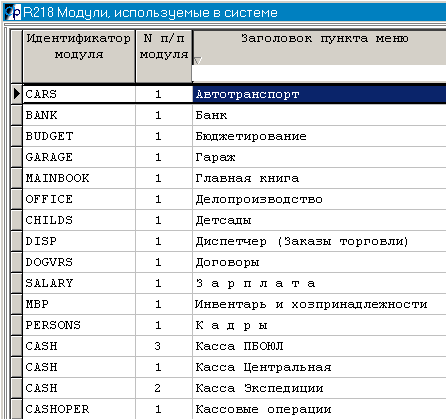Click the CASHOPER identifier cell
Screen dimensions: 446x419
click(x=79, y=409)
